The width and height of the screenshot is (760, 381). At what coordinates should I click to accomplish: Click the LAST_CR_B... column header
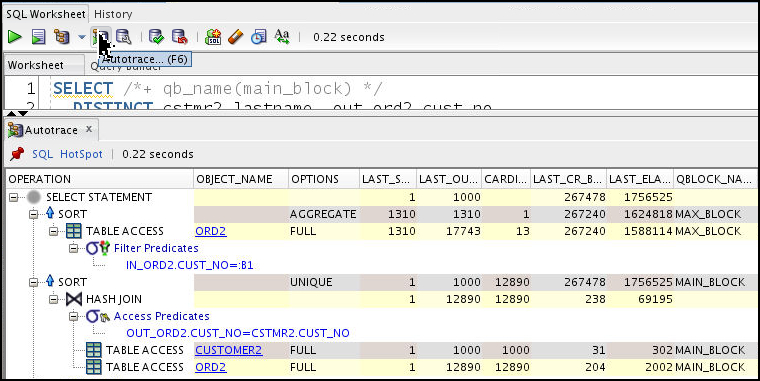[x=569, y=179]
